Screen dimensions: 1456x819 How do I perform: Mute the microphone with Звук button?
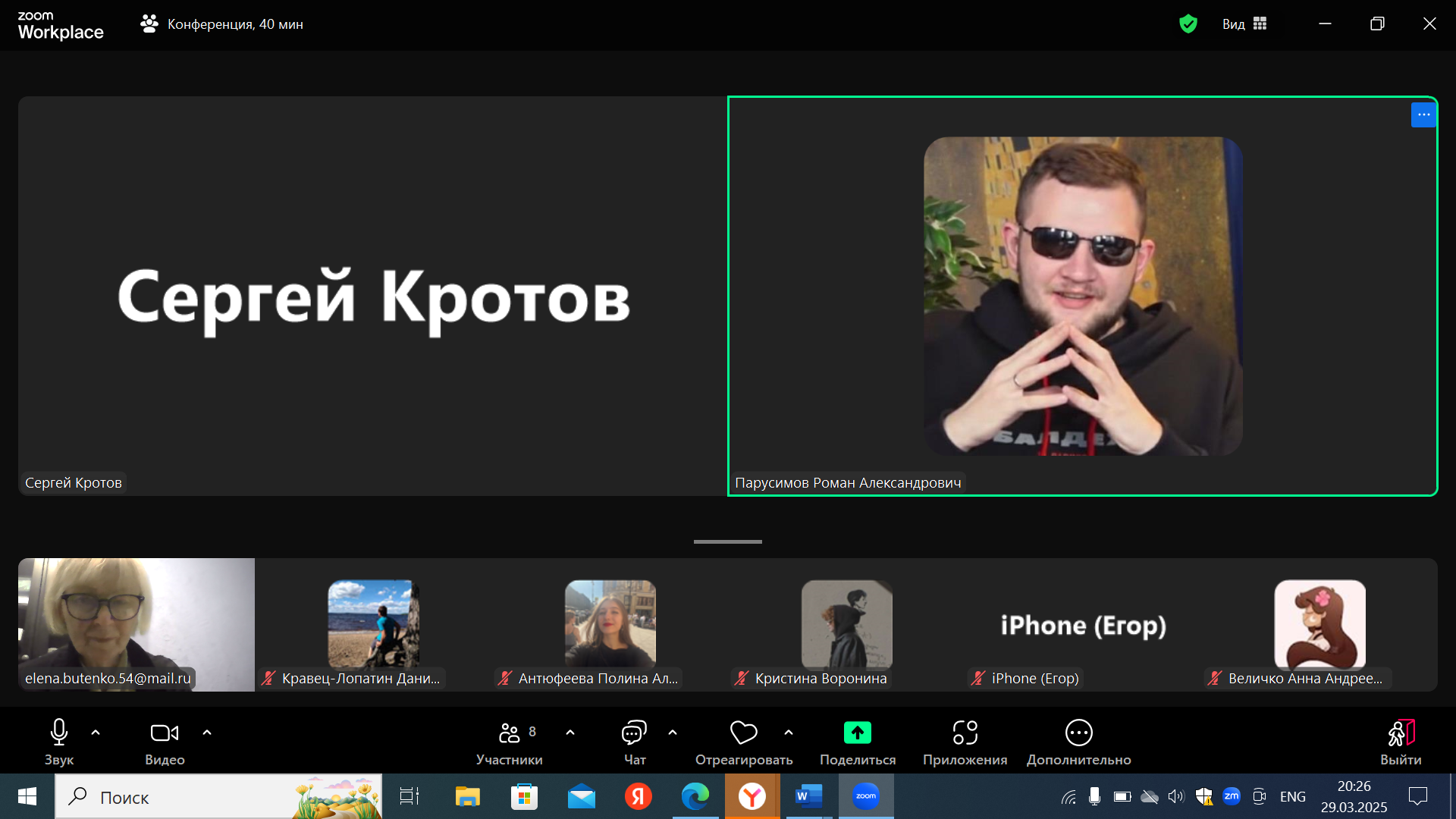[58, 742]
